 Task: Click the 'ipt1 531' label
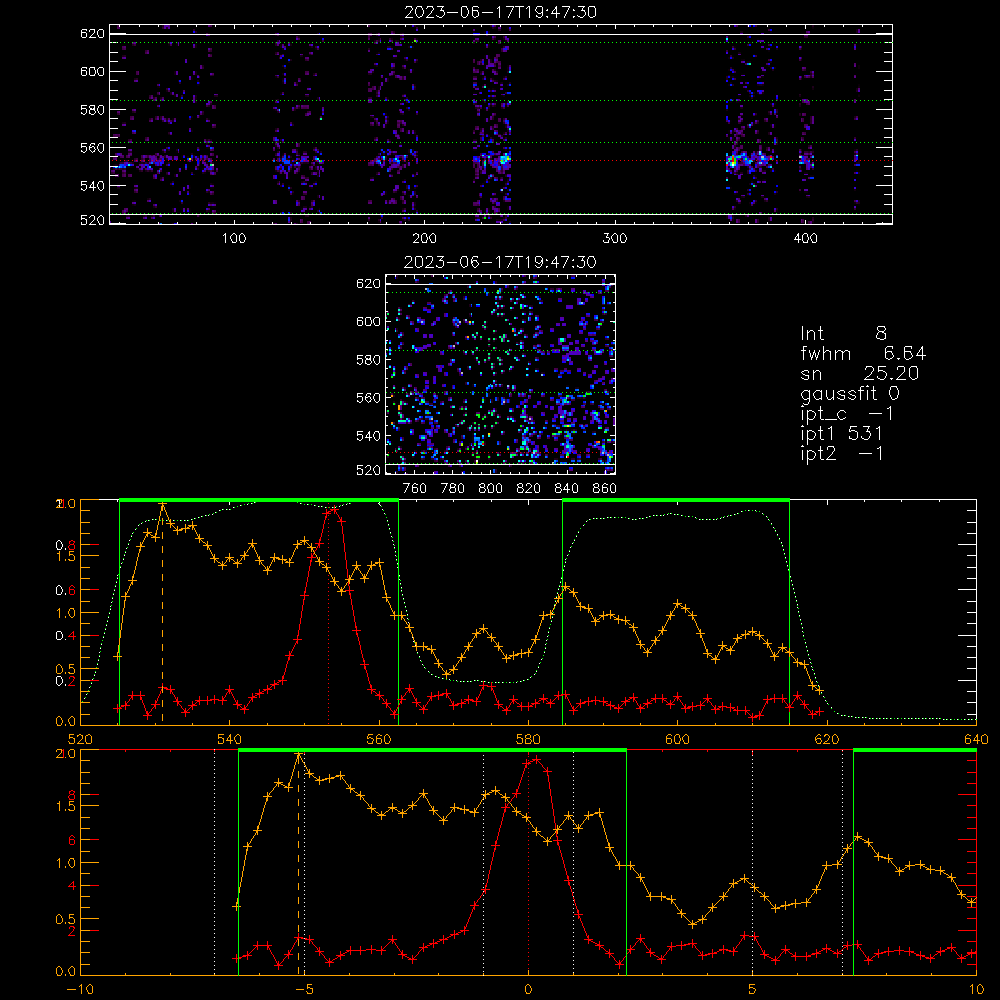[841, 434]
